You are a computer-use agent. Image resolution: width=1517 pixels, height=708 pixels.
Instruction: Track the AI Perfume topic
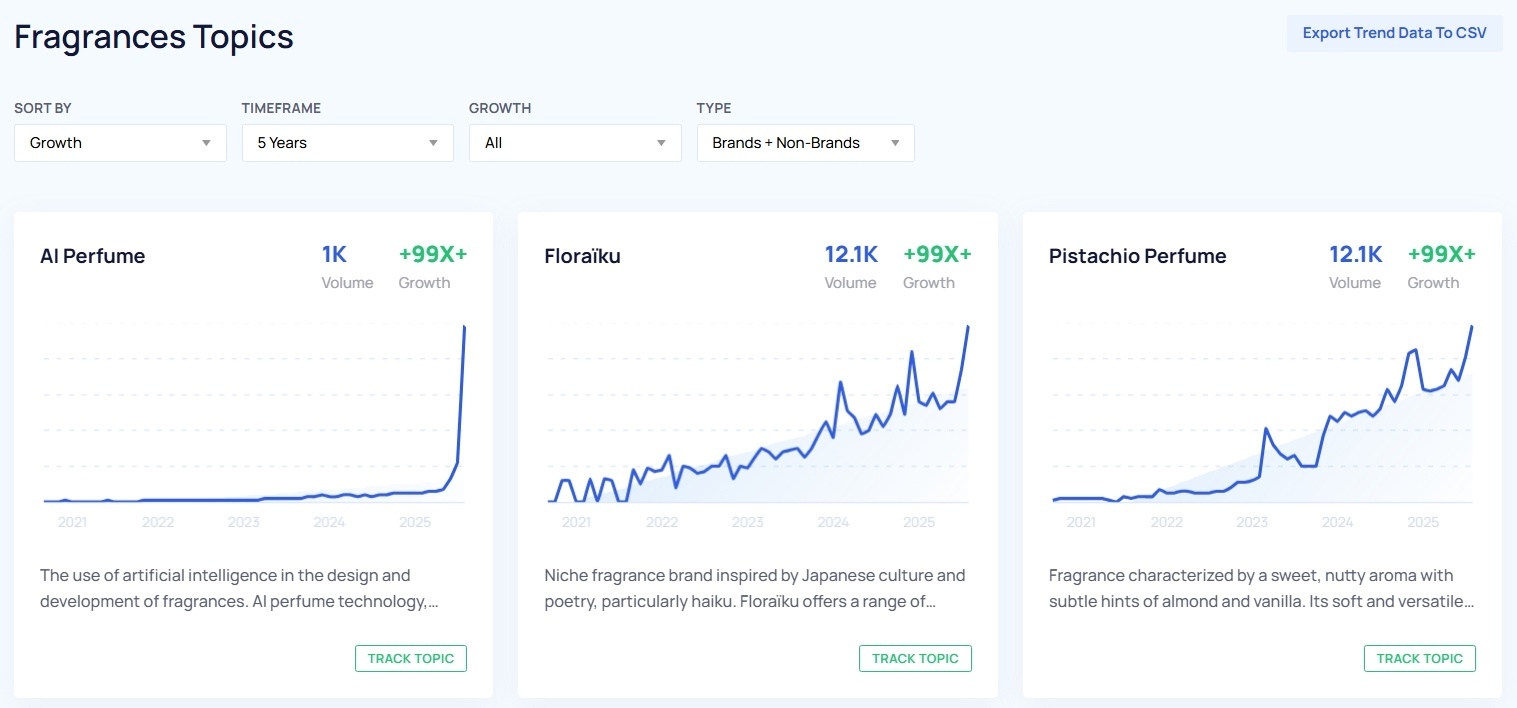410,658
